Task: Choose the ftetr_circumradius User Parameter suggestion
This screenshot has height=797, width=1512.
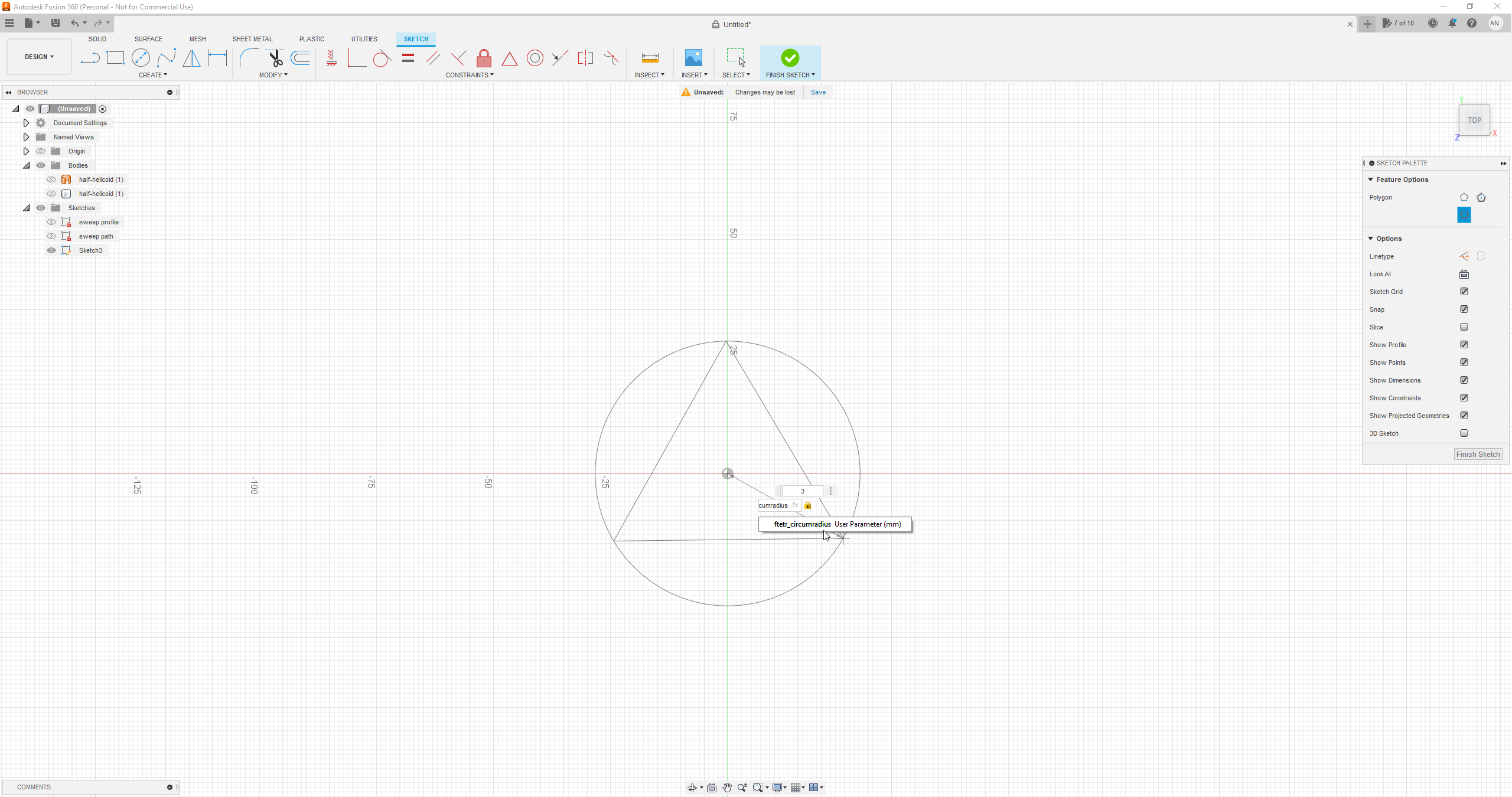Action: 835,524
